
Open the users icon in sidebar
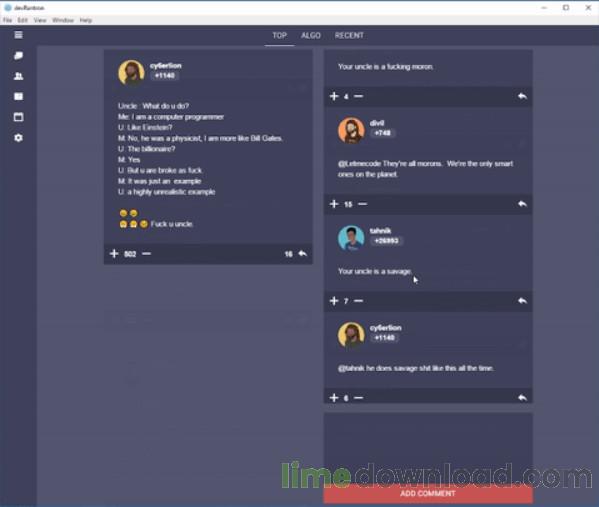coord(18,76)
